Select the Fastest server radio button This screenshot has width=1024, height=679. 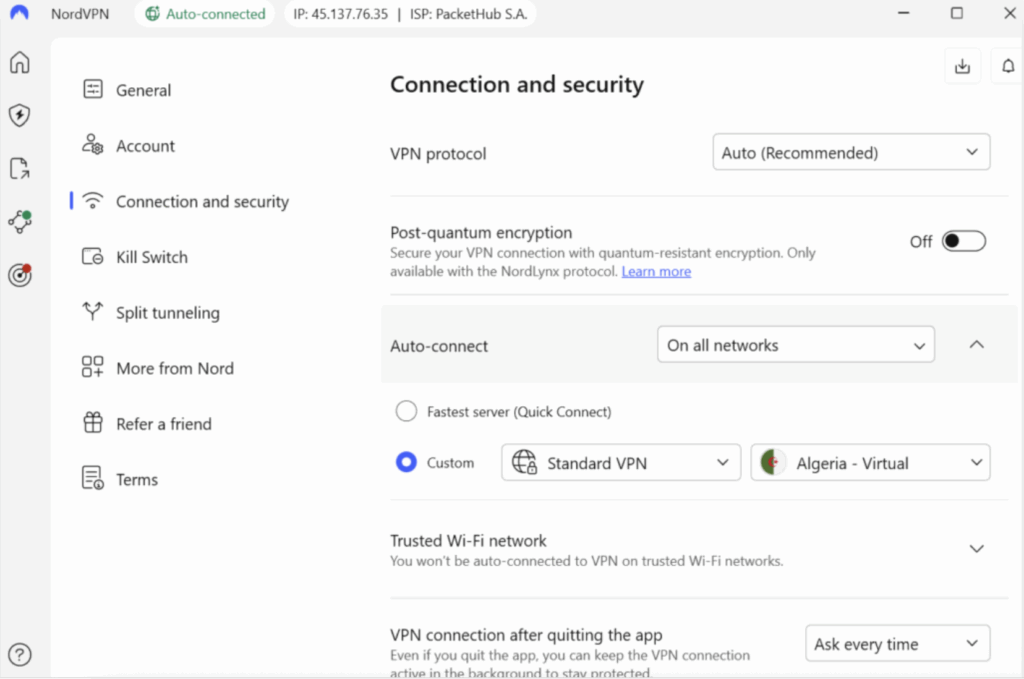click(x=406, y=410)
